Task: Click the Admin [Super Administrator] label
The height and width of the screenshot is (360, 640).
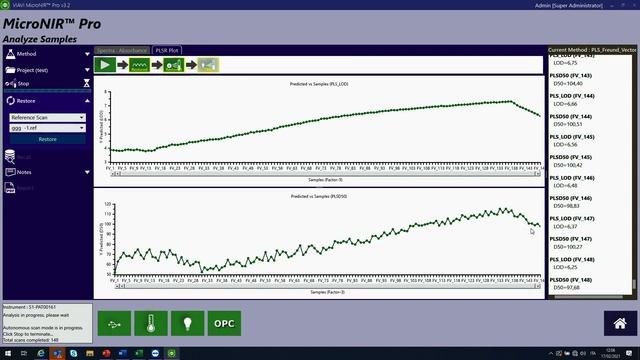Action: [569, 5]
